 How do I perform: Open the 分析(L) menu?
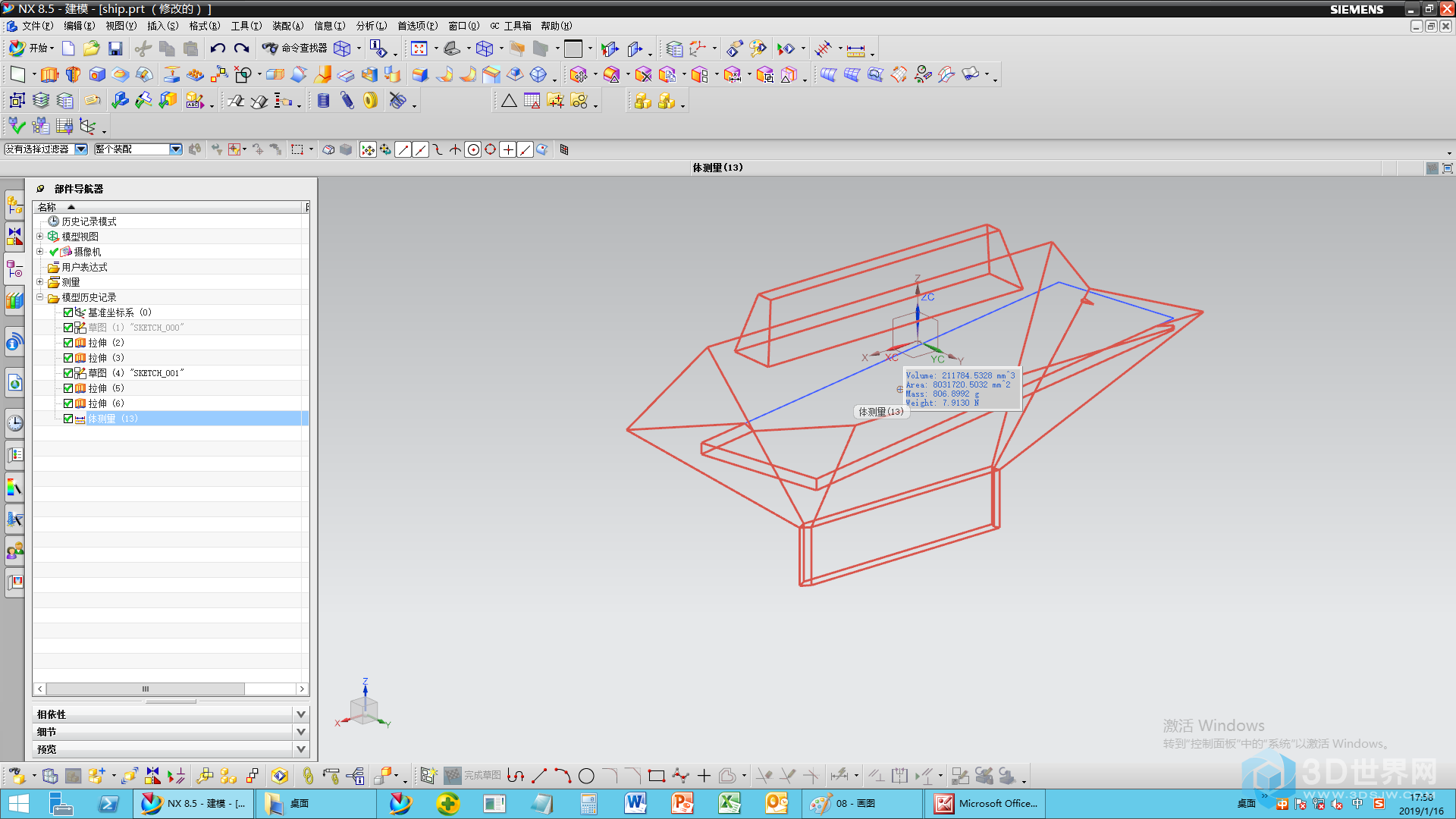(372, 26)
